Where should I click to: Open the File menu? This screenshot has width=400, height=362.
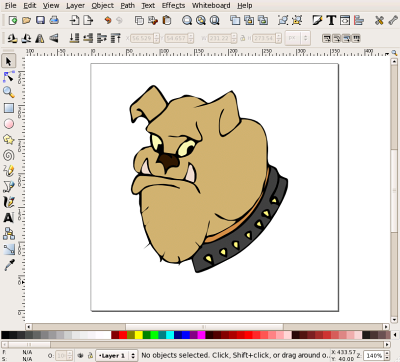(11, 6)
